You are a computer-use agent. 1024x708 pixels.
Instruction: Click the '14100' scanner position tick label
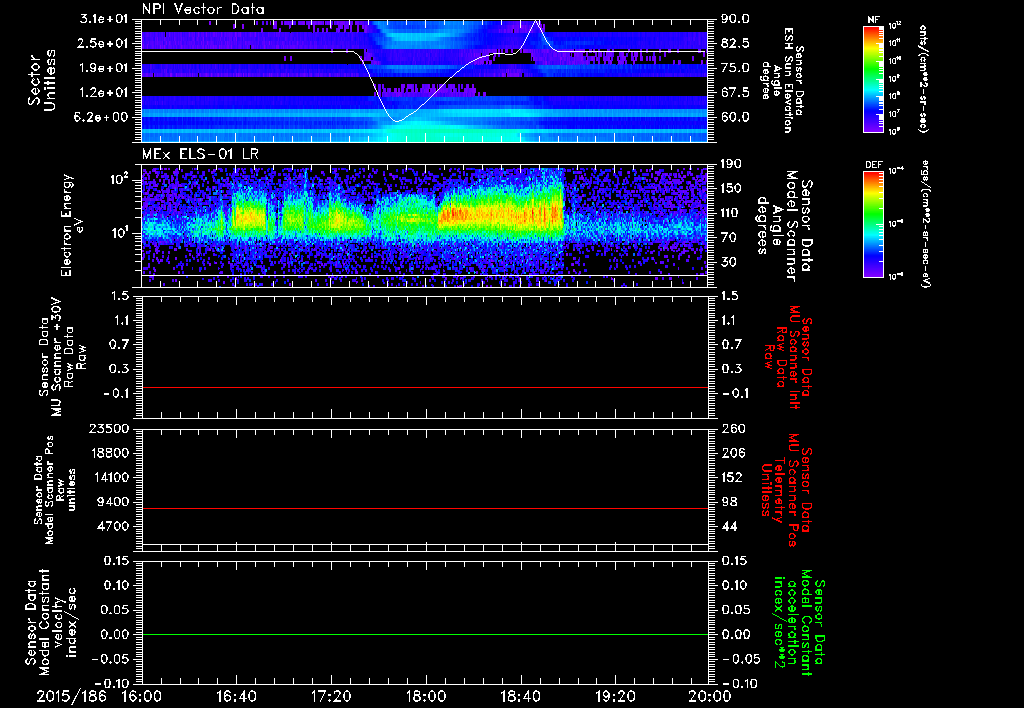[110, 477]
